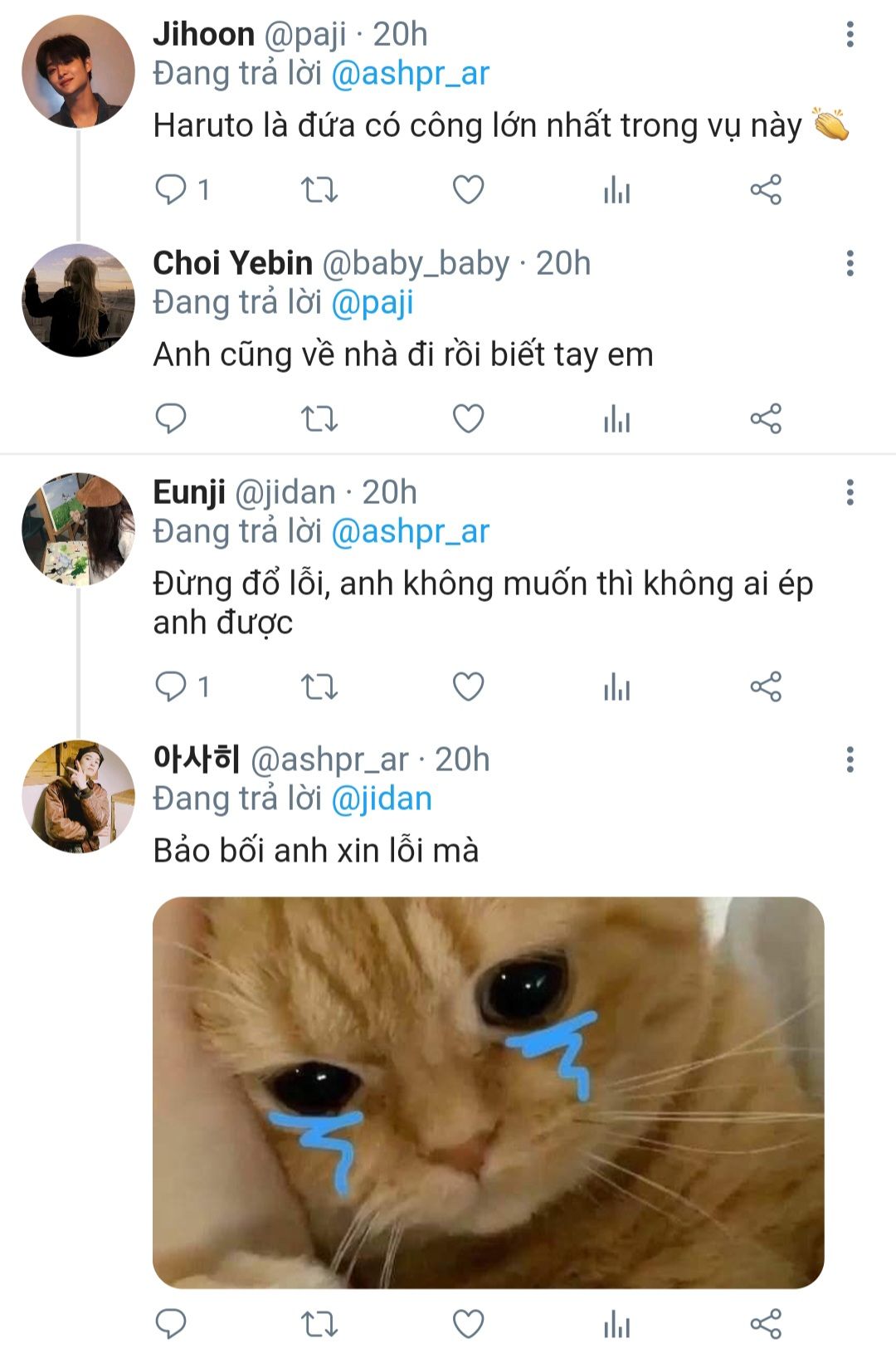Image resolution: width=896 pixels, height=1353 pixels.
Task: View analytics on Jihoon's tweet
Action: [x=616, y=190]
